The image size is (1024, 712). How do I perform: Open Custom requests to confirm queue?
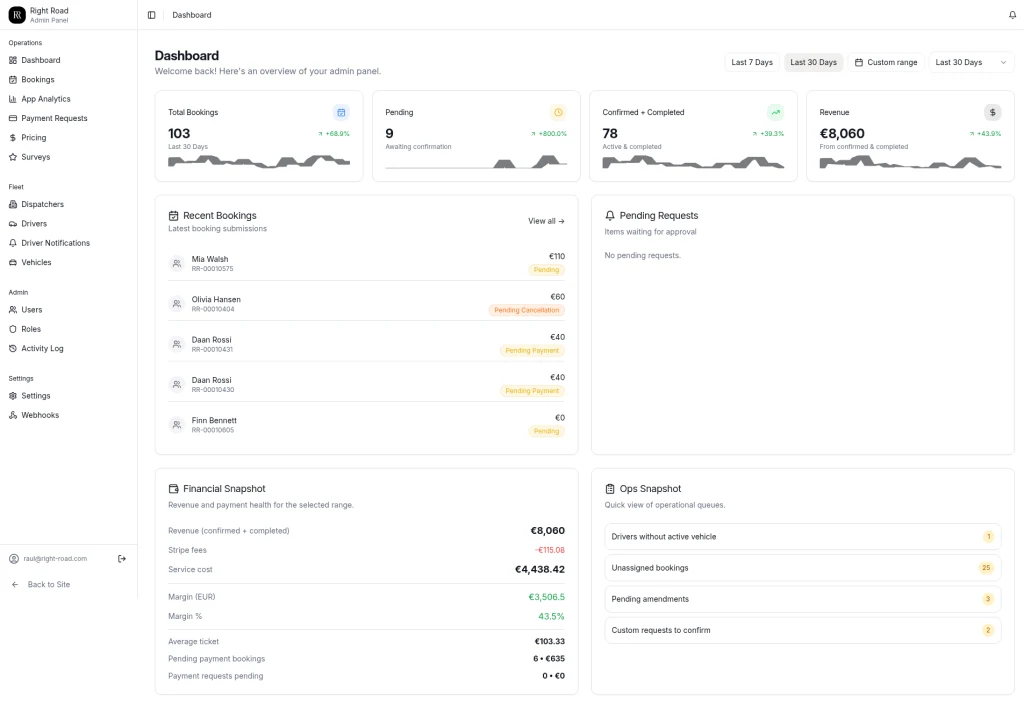(803, 630)
